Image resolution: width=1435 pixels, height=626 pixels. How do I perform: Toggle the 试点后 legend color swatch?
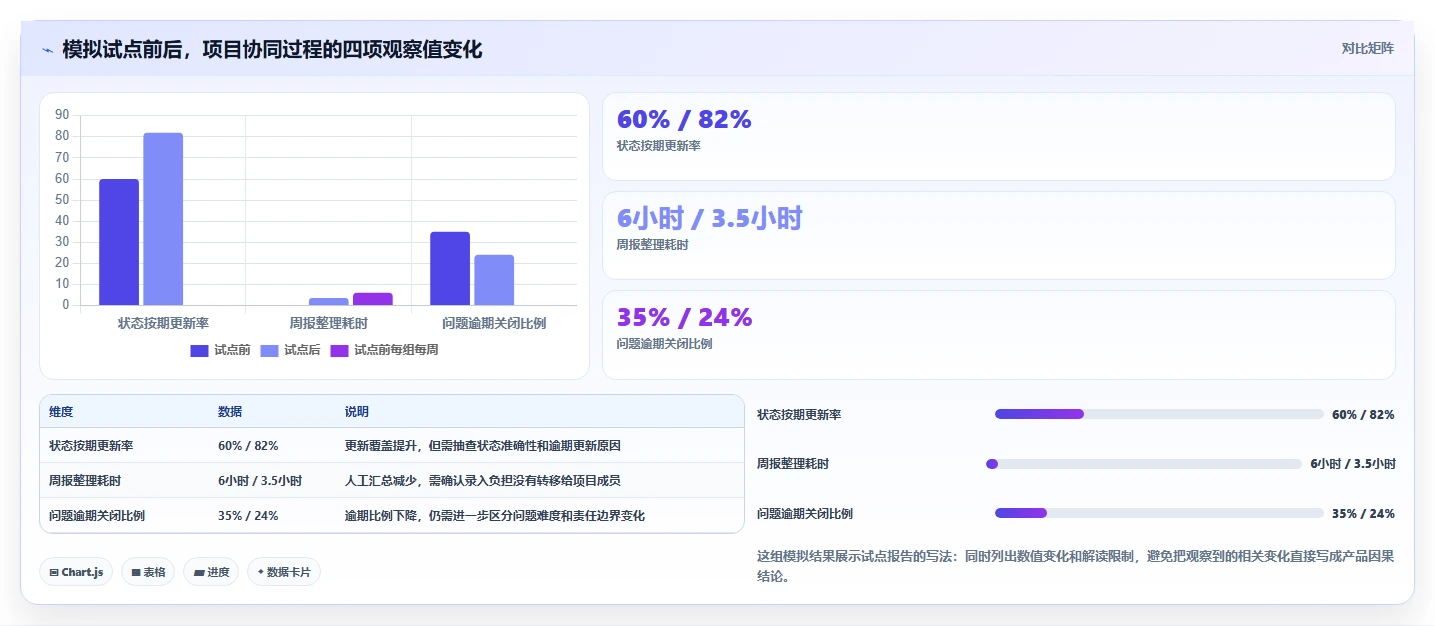(270, 350)
